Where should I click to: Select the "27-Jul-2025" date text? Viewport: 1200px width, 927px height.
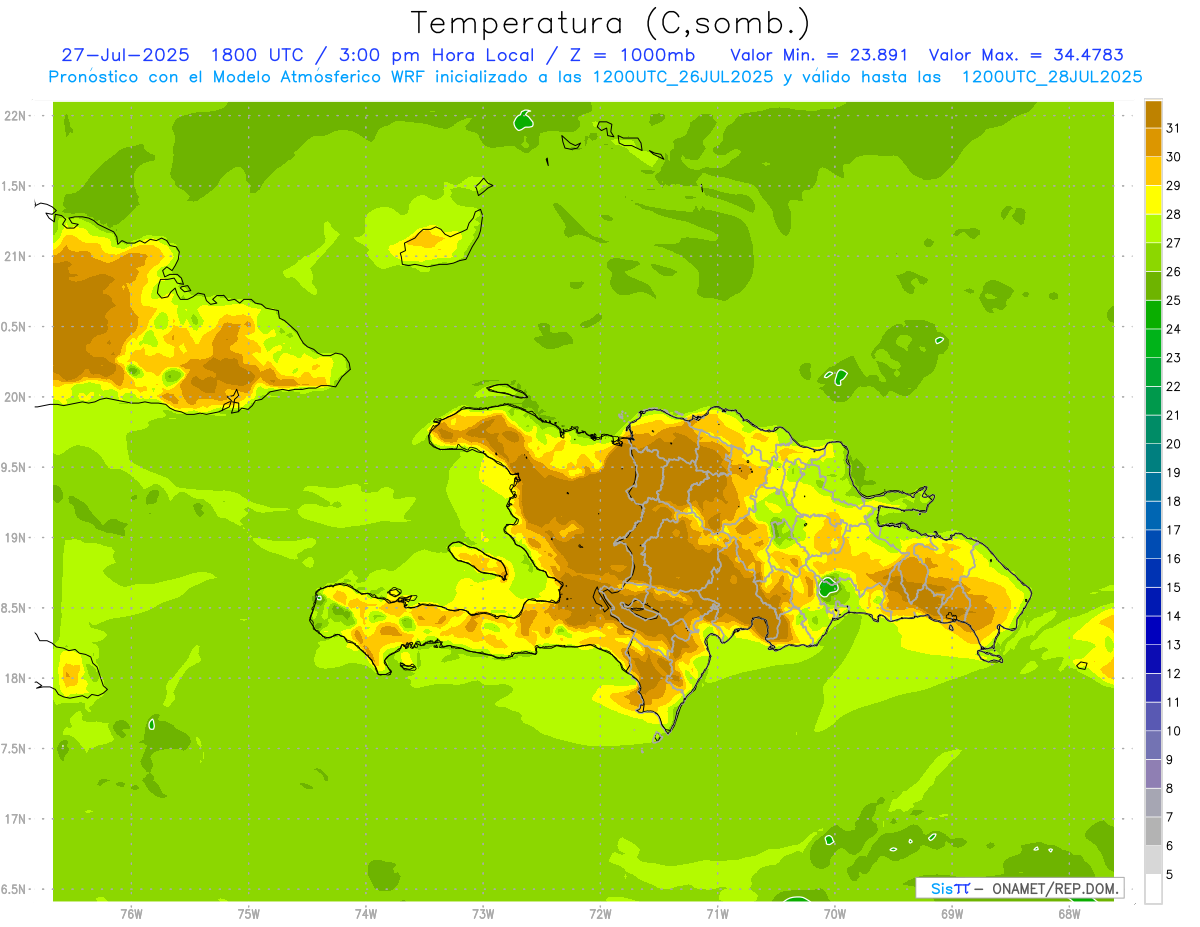[125, 55]
